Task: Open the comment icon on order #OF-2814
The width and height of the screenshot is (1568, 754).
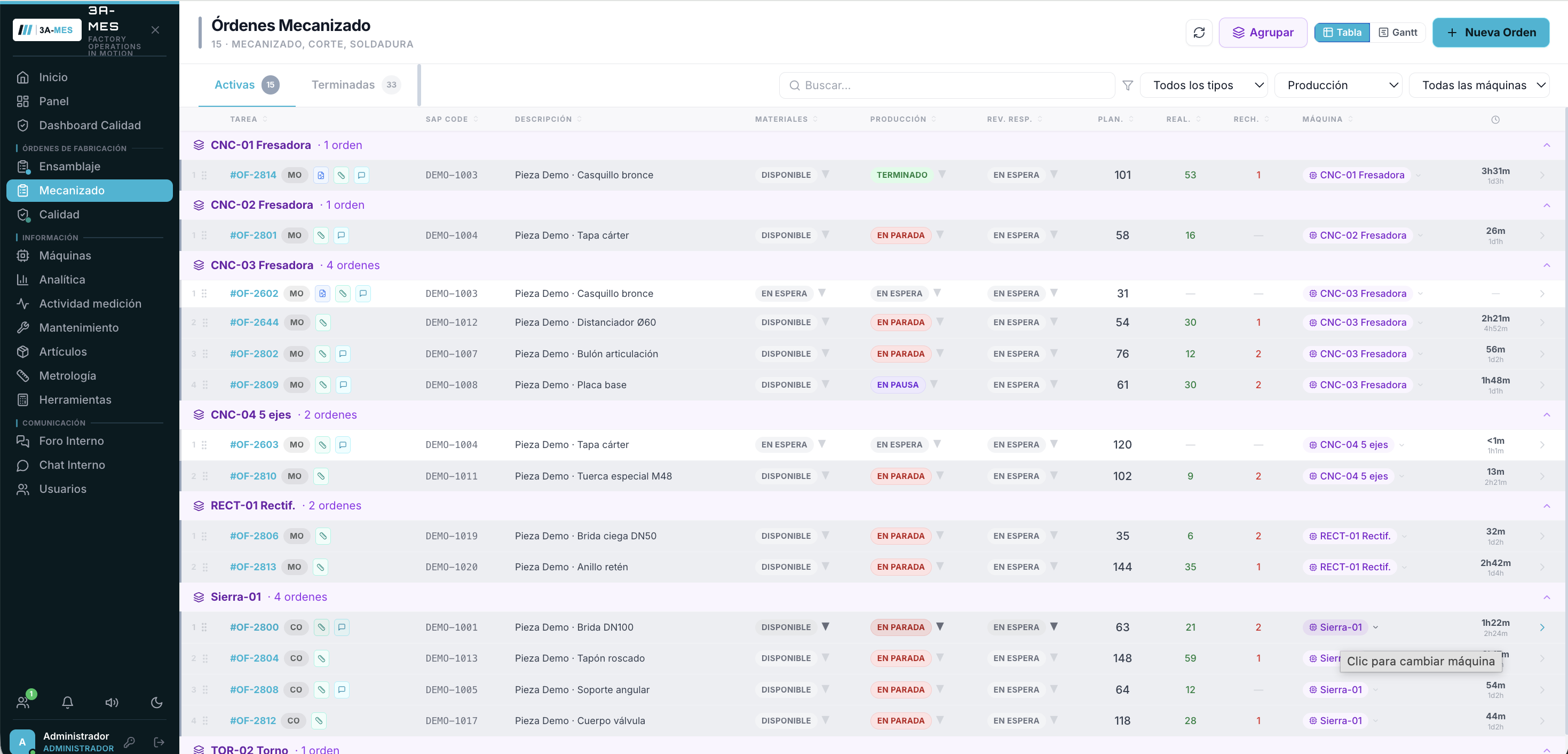Action: tap(361, 175)
